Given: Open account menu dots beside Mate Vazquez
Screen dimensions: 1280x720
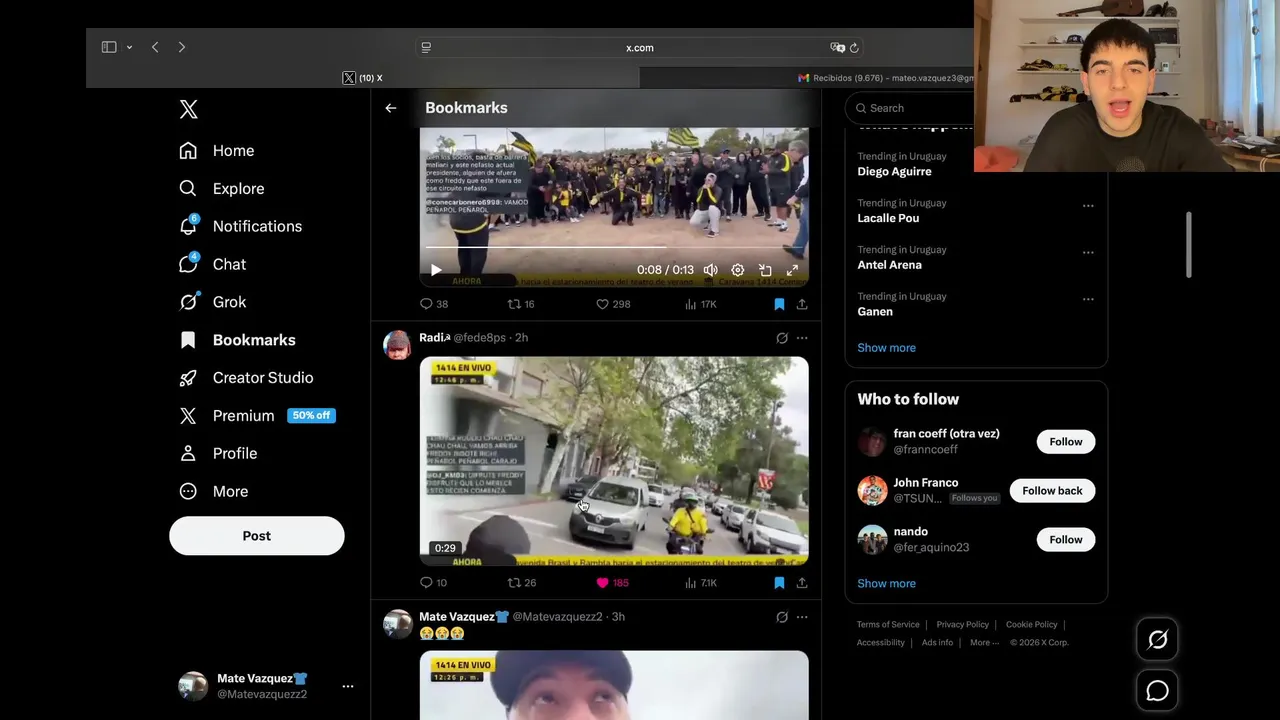Looking at the screenshot, I should click(348, 686).
